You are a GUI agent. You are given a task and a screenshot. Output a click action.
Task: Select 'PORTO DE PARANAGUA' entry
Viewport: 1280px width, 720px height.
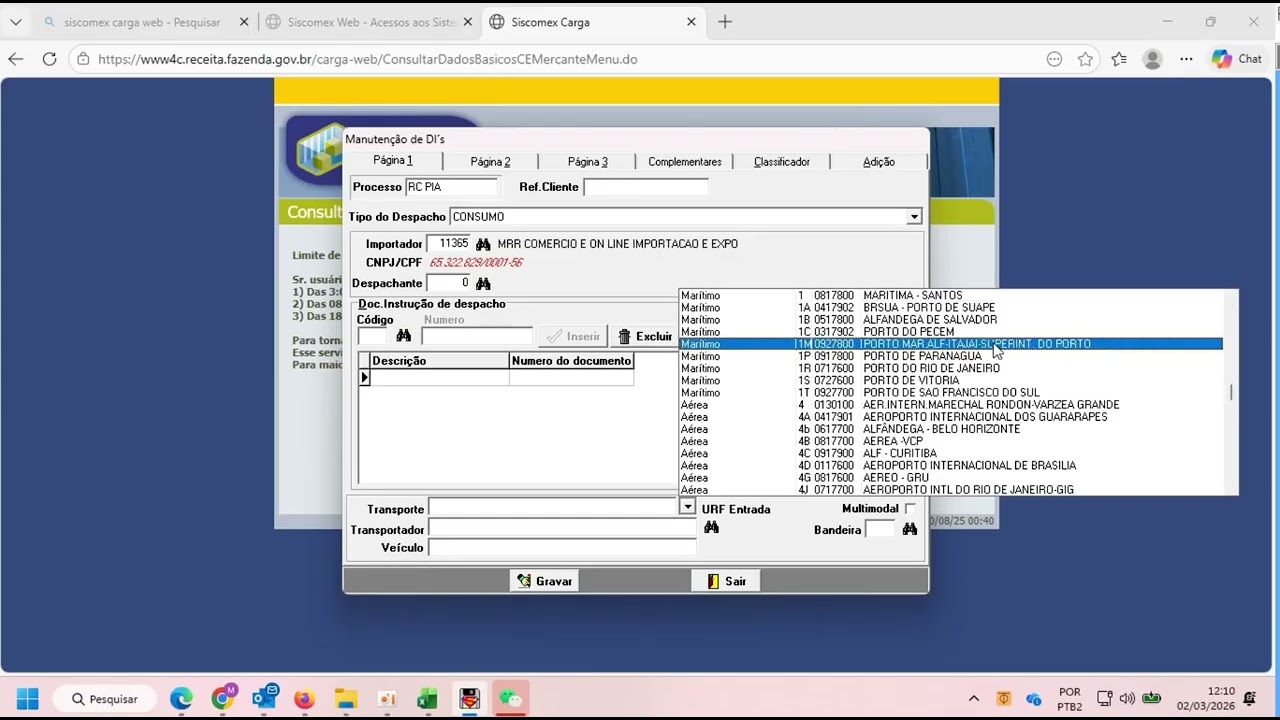click(x=951, y=356)
